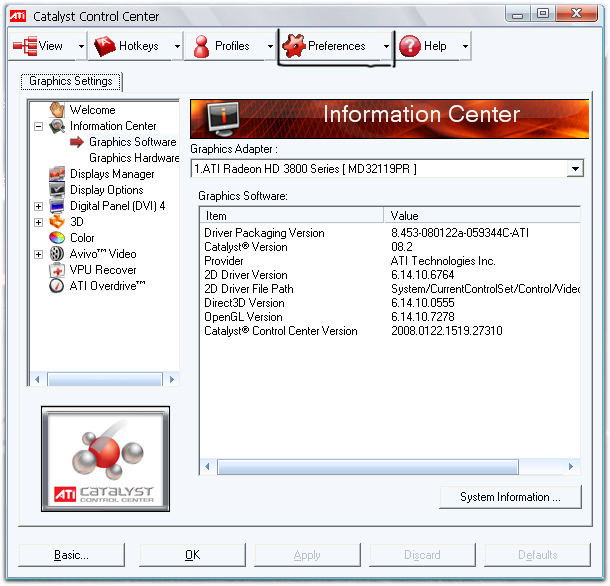The width and height of the screenshot is (610, 586).
Task: Select Graphics Software in the tree
Action: pyautogui.click(x=133, y=142)
